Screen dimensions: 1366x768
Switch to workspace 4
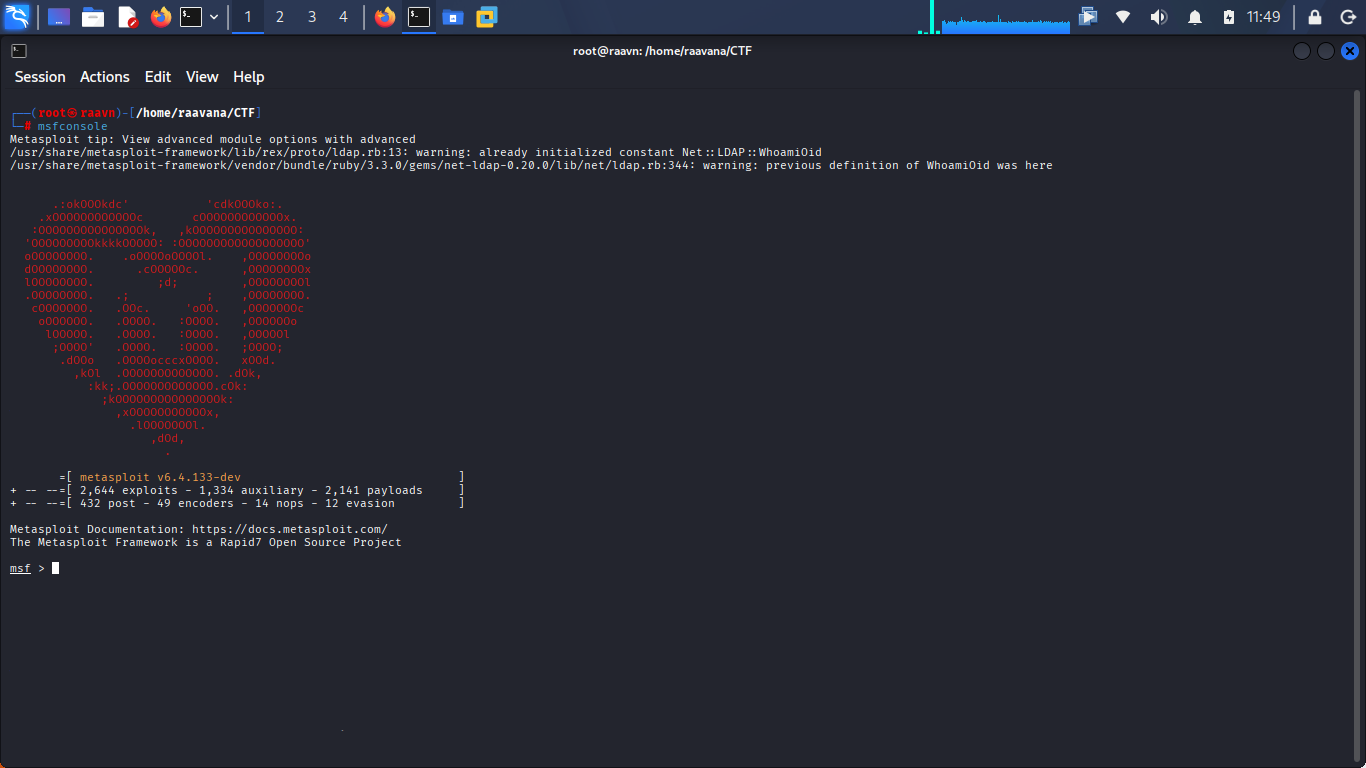(x=344, y=17)
